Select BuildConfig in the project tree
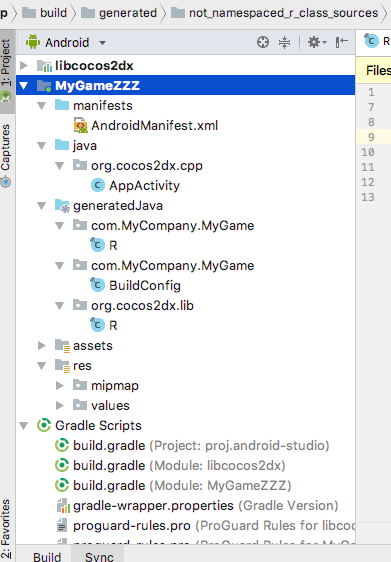 [x=145, y=285]
